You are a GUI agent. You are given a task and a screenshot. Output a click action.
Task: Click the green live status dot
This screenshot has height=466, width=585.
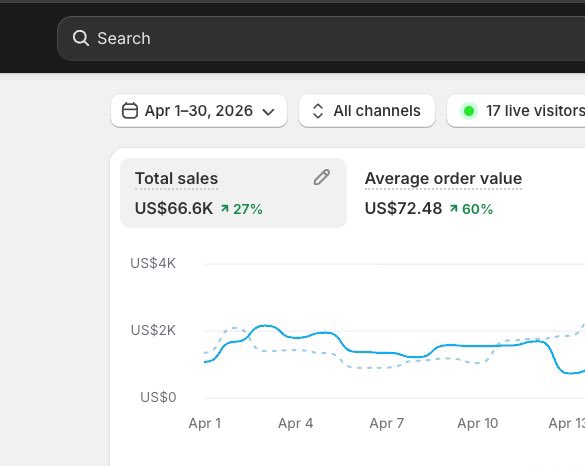[469, 111]
